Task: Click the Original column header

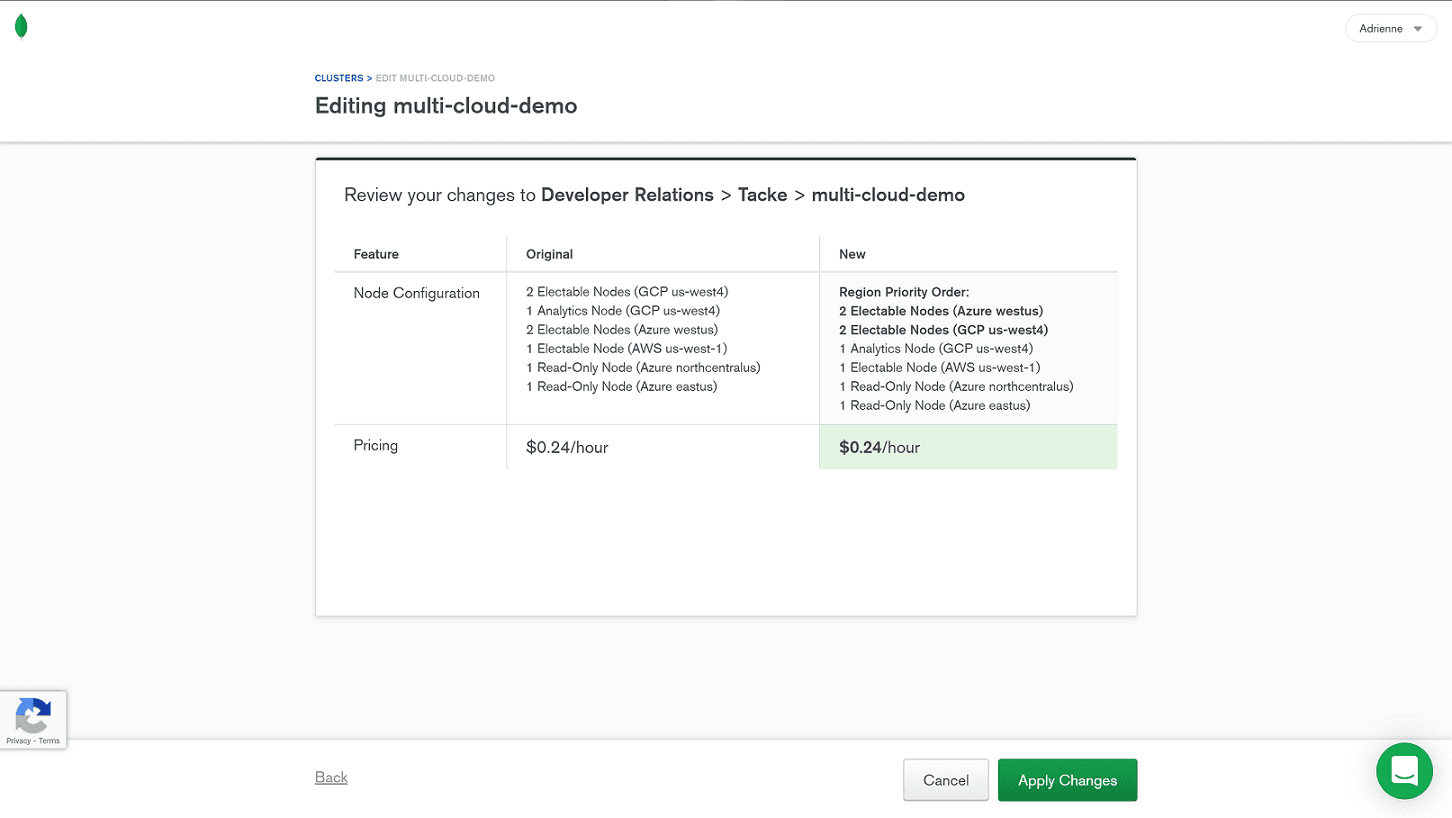Action: [x=549, y=254]
